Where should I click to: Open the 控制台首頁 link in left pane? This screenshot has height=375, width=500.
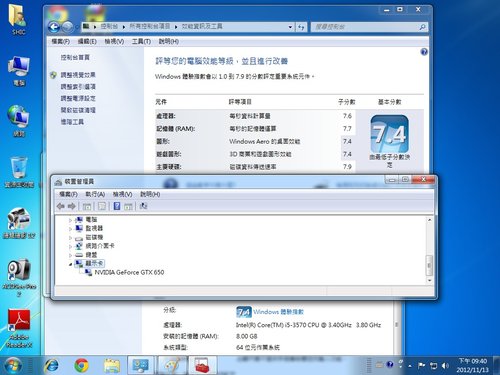[75, 58]
